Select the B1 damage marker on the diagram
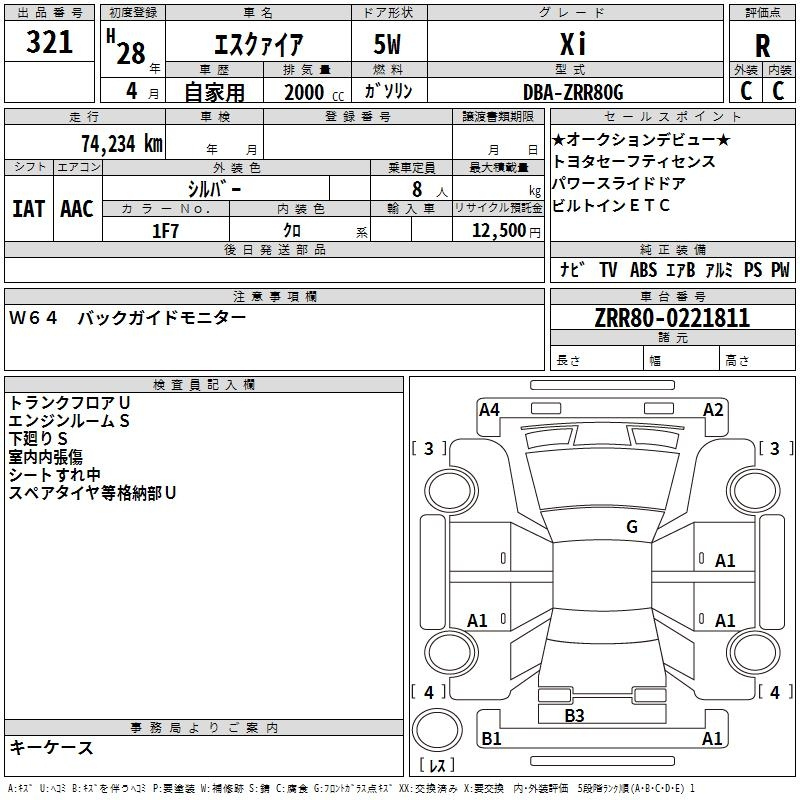The height and width of the screenshot is (800, 800). (x=491, y=739)
